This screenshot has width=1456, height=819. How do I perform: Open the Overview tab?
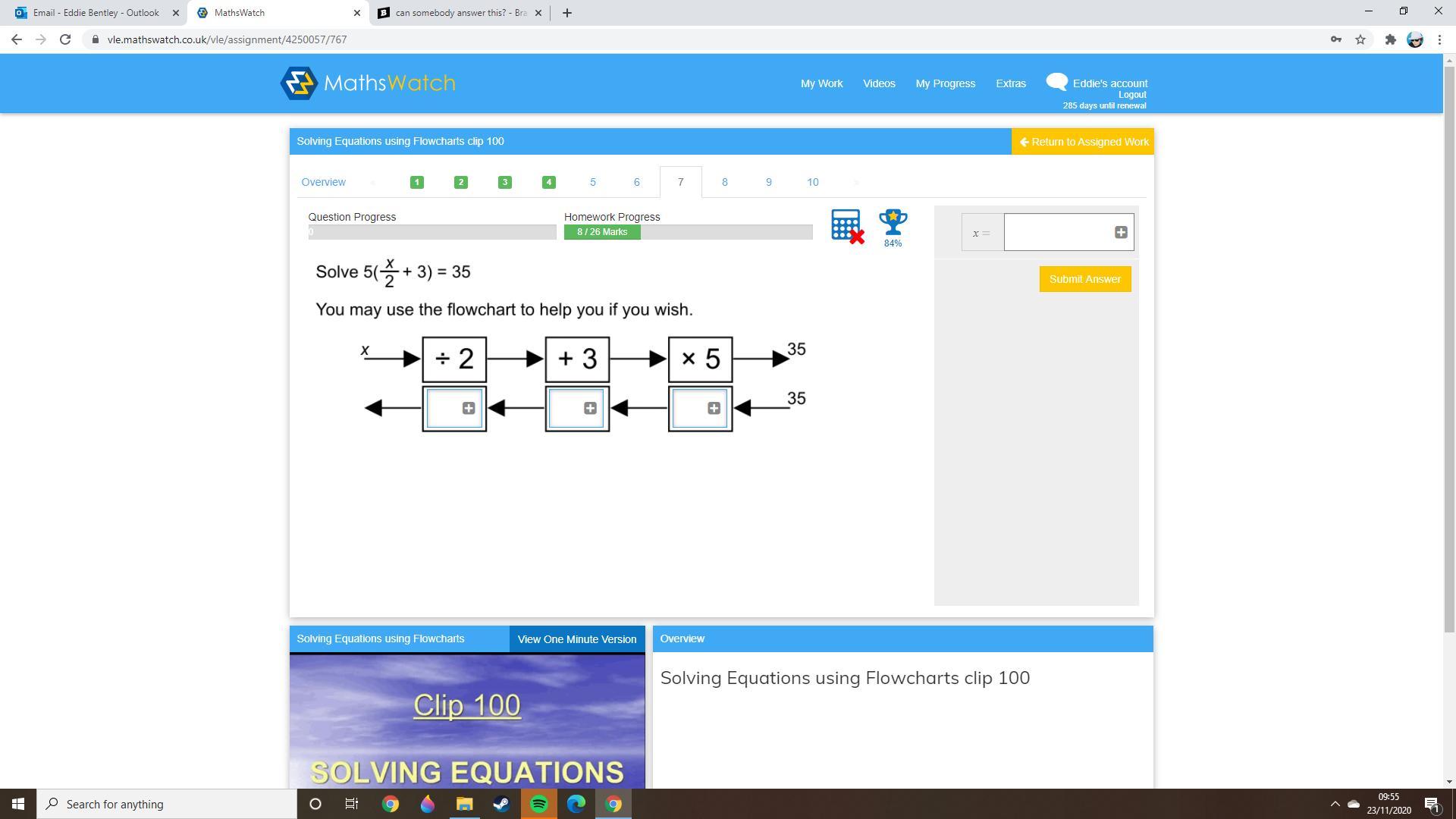pyautogui.click(x=323, y=182)
